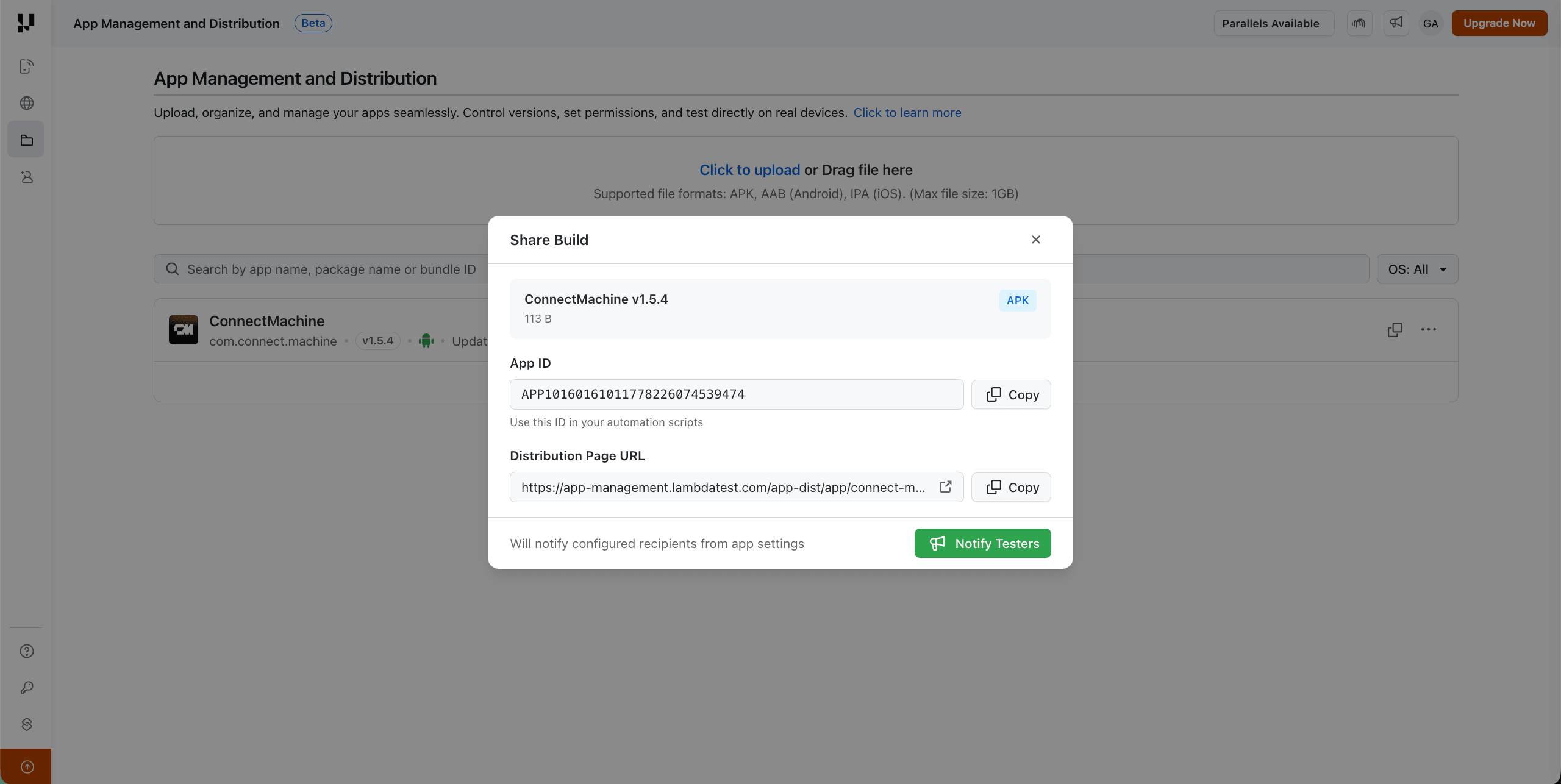Open the distribution URL external link icon

[x=945, y=486]
